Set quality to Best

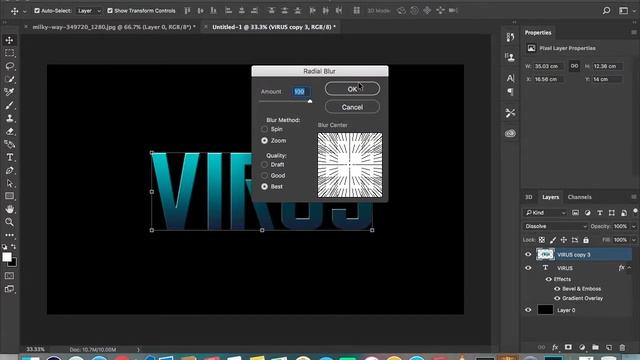tap(264, 187)
